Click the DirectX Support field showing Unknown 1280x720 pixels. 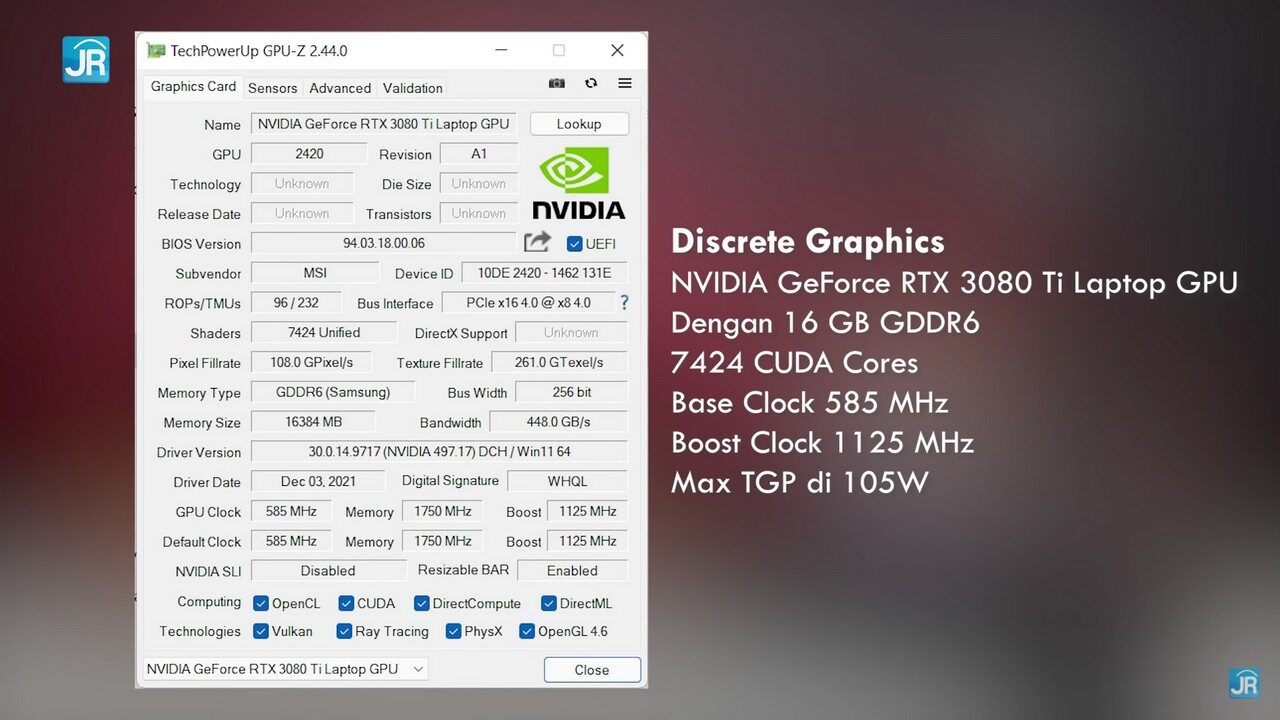coord(571,333)
